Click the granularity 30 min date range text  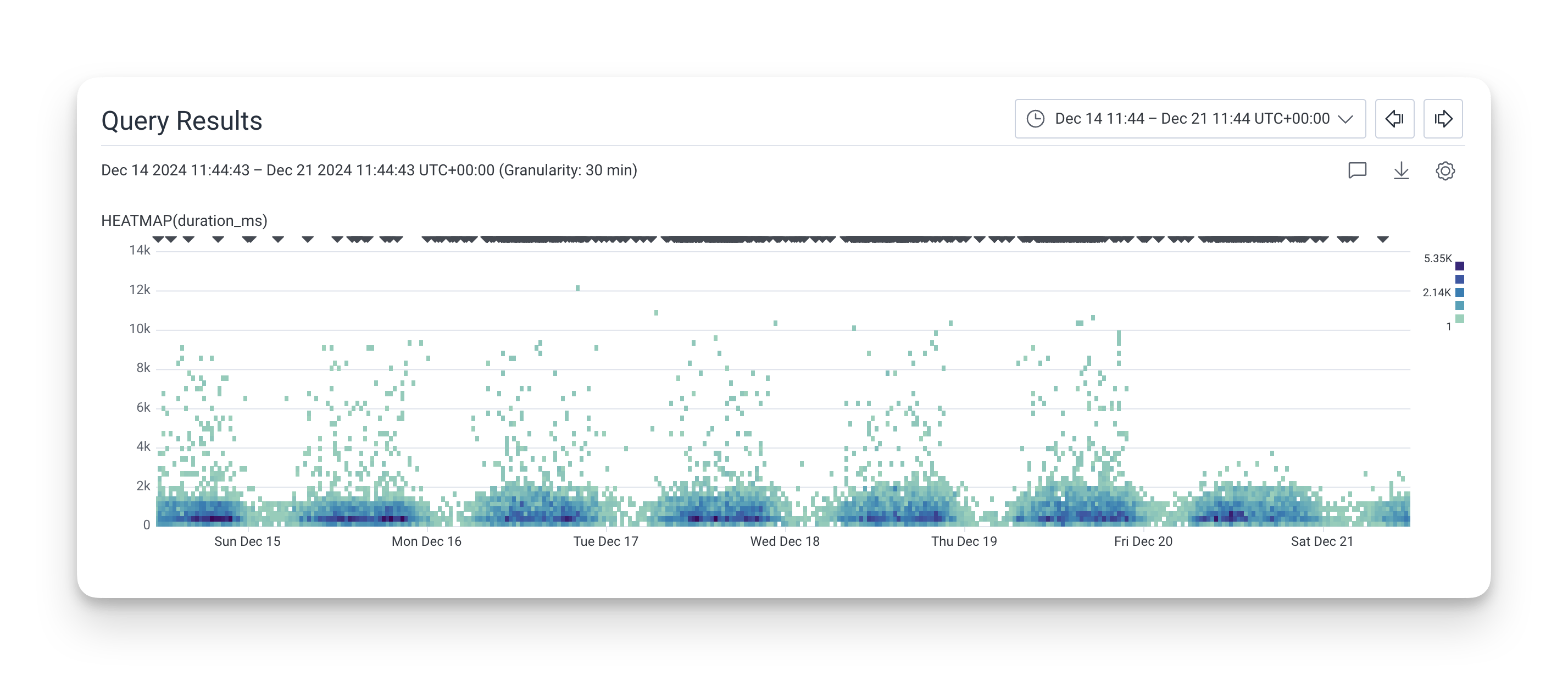point(369,170)
